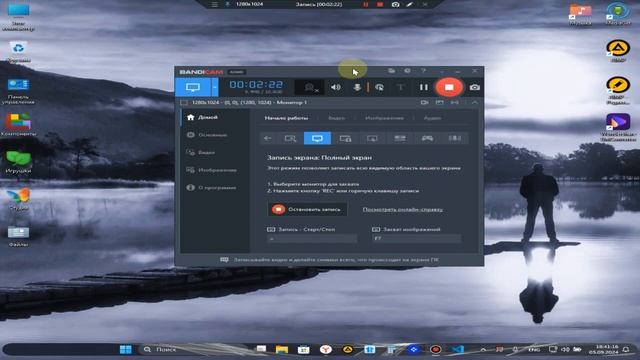Open the output folder icon in the title bar
Viewport: 640px width, 360px height.
391,71
